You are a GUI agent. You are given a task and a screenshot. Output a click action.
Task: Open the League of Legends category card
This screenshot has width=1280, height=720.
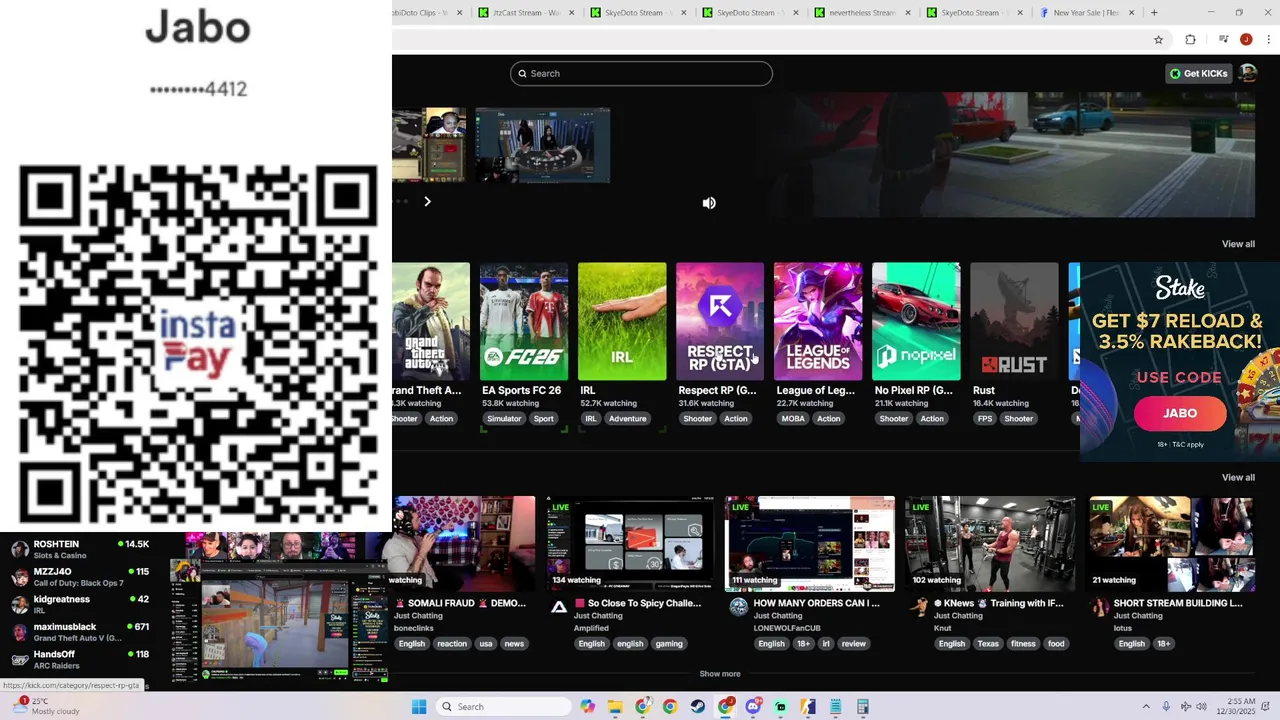tap(818, 322)
